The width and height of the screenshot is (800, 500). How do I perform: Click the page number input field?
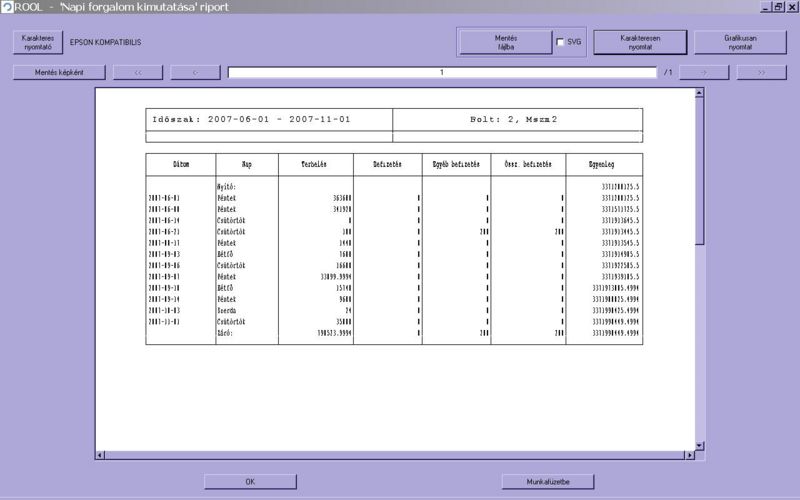click(x=442, y=72)
